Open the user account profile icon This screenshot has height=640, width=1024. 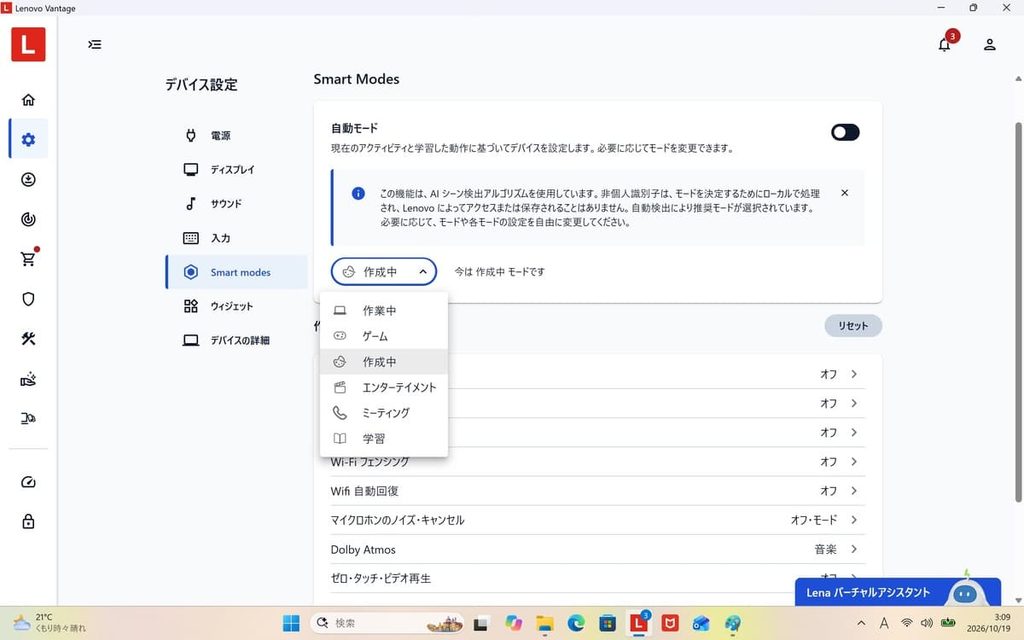989,44
